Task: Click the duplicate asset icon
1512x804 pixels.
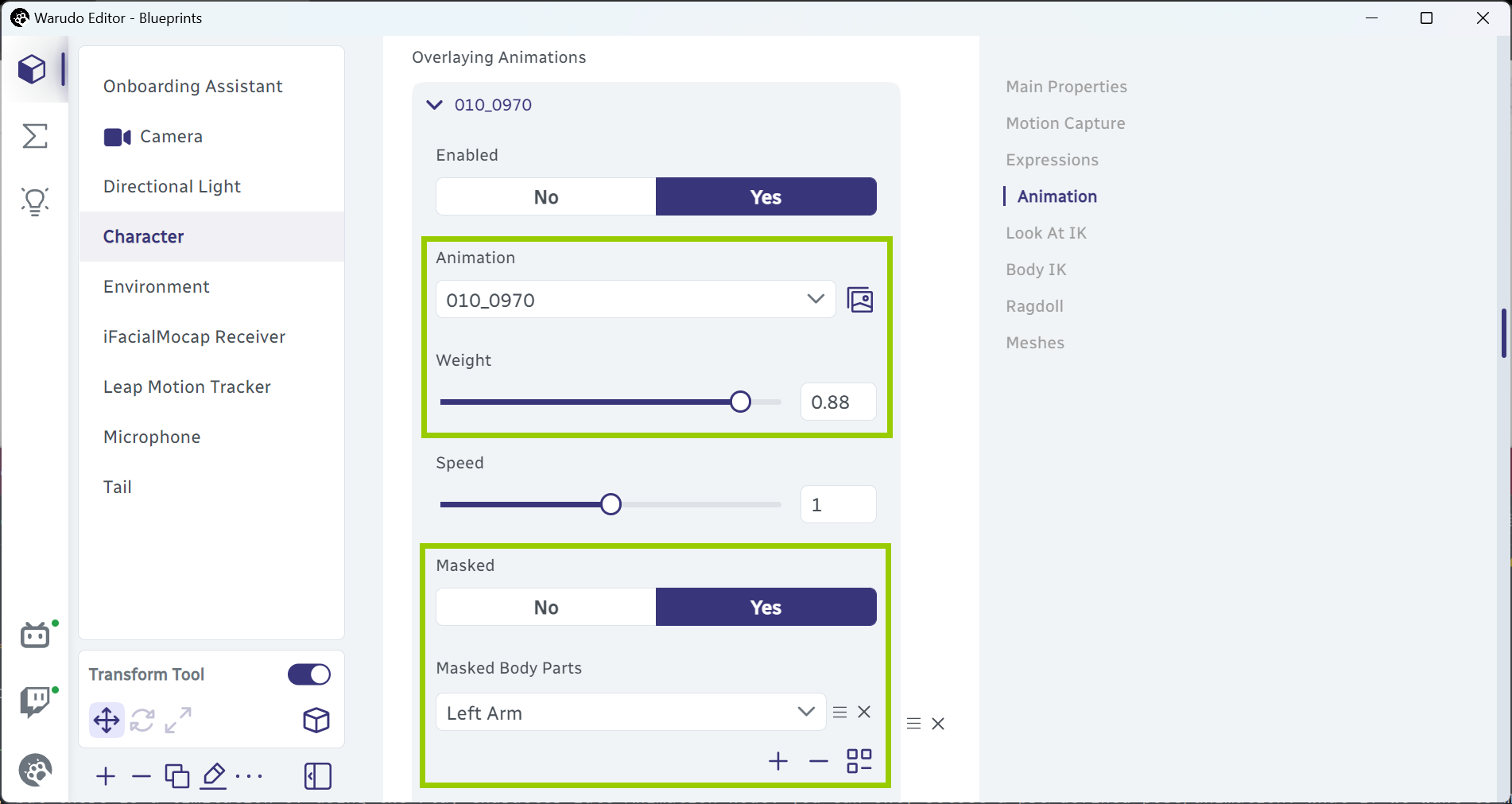Action: coord(176,775)
